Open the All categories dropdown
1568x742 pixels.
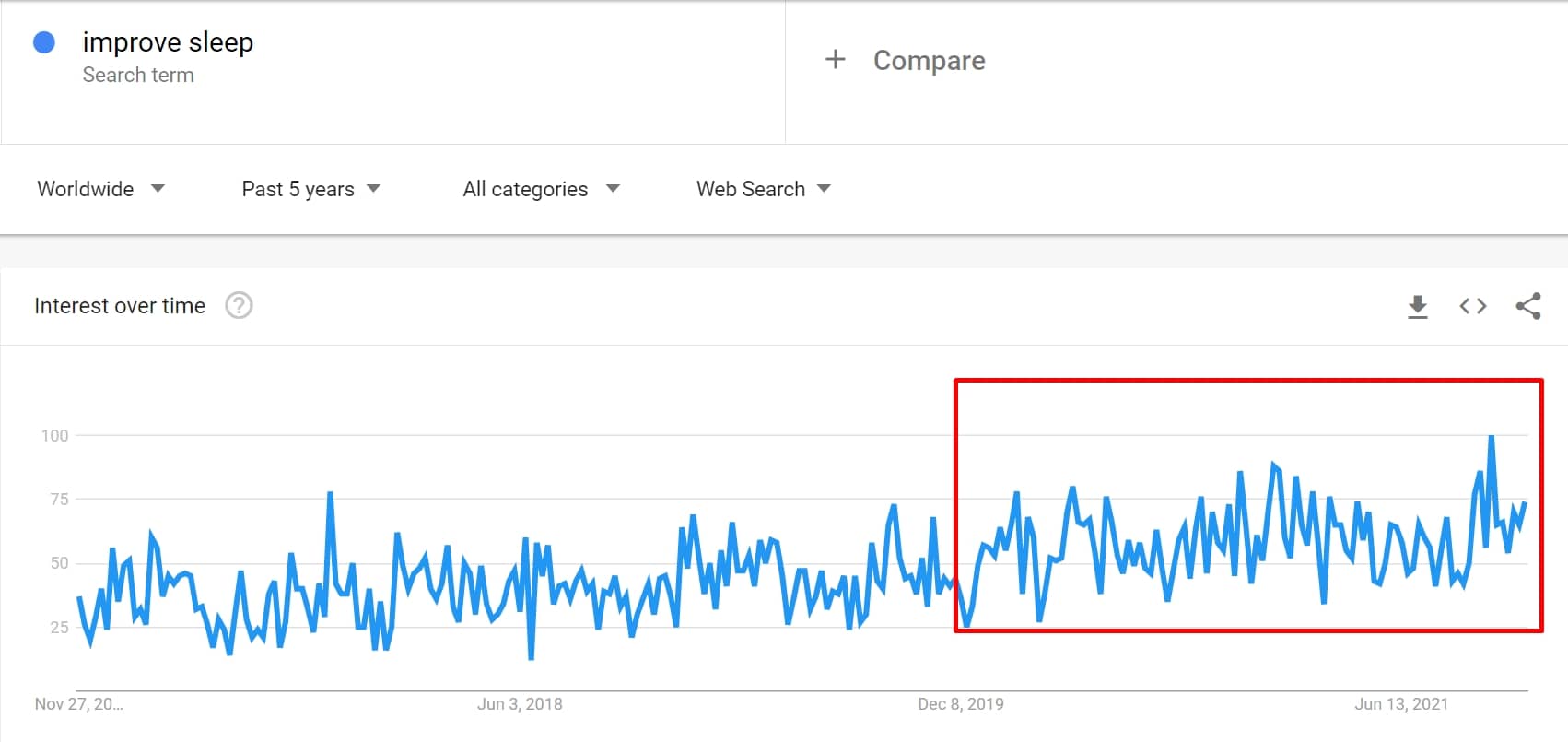541,189
